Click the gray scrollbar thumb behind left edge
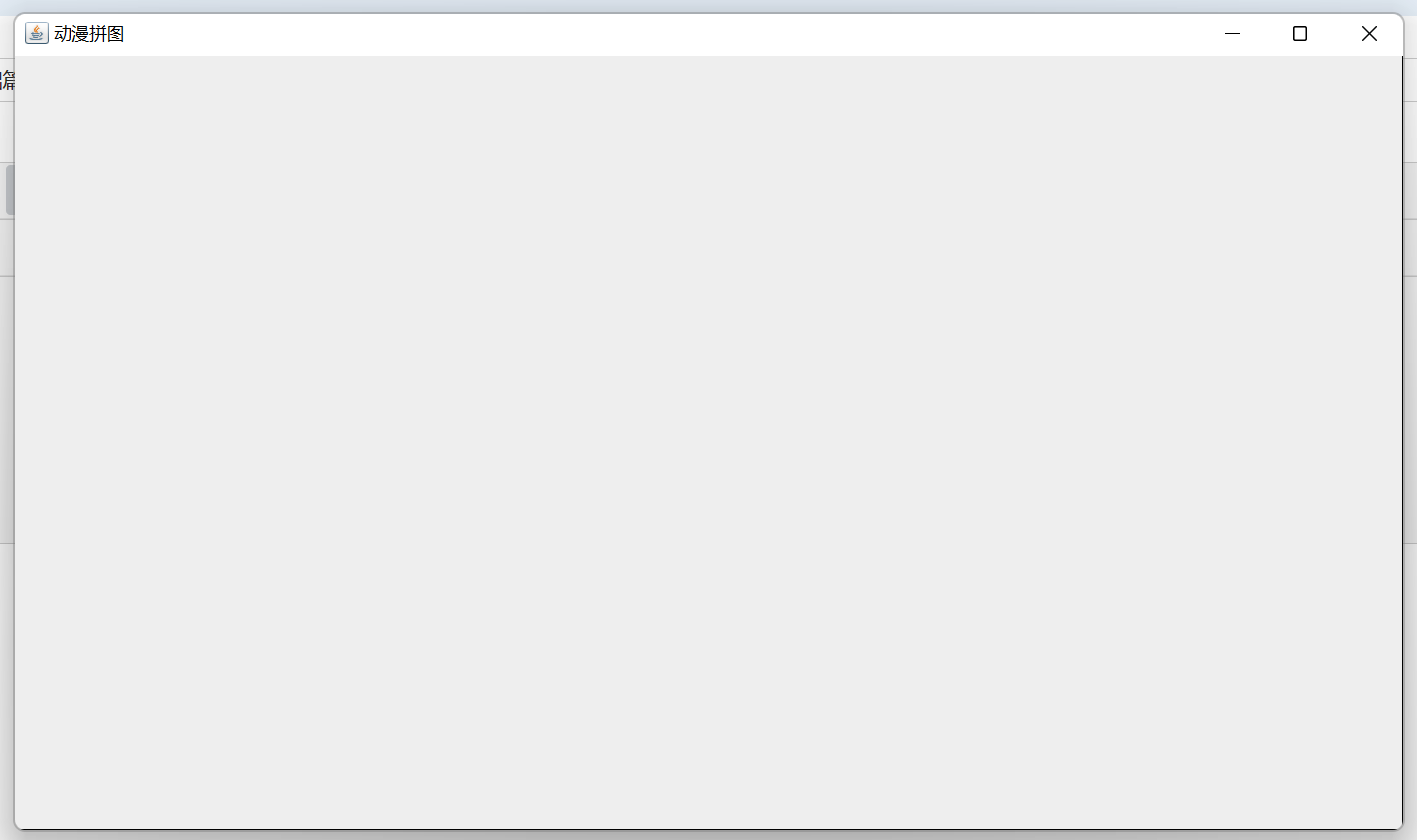Screen dimensions: 1417x840 [9, 190]
